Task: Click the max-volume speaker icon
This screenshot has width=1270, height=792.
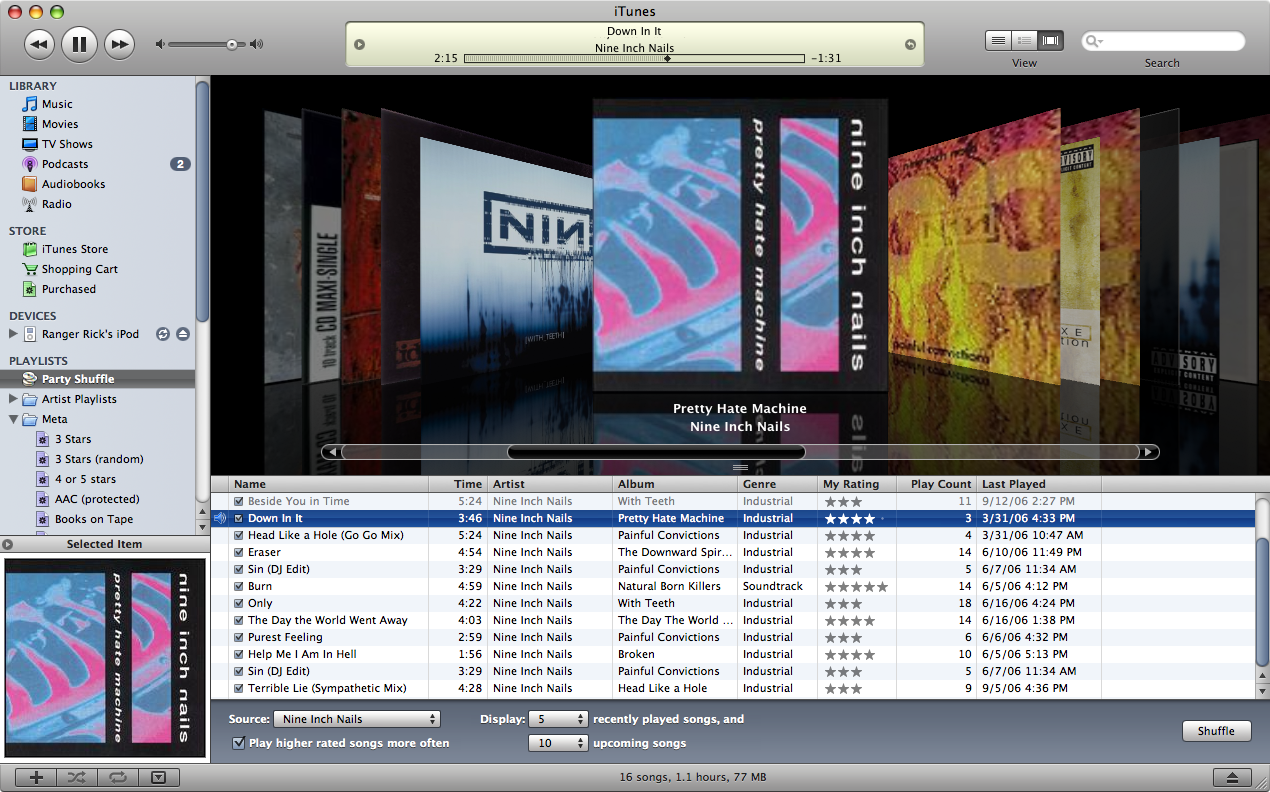Action: (257, 44)
